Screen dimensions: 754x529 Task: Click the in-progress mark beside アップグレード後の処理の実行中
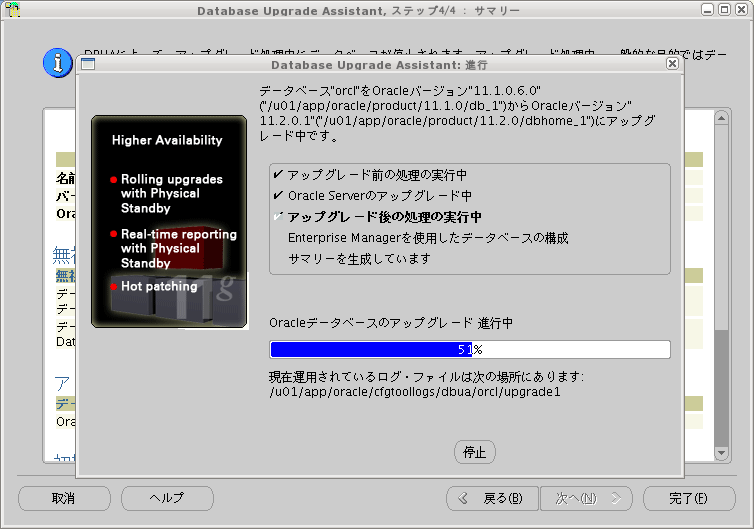coord(278,216)
